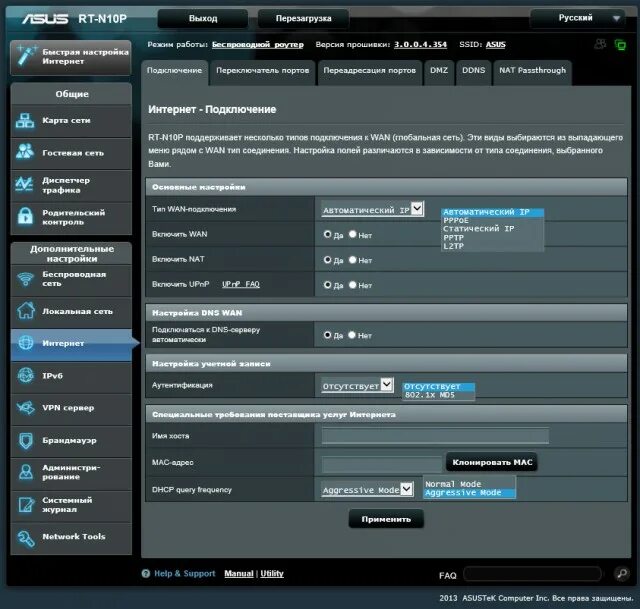Select Нет for Включить UPnP
Image resolution: width=640 pixels, height=609 pixels.
pos(353,285)
